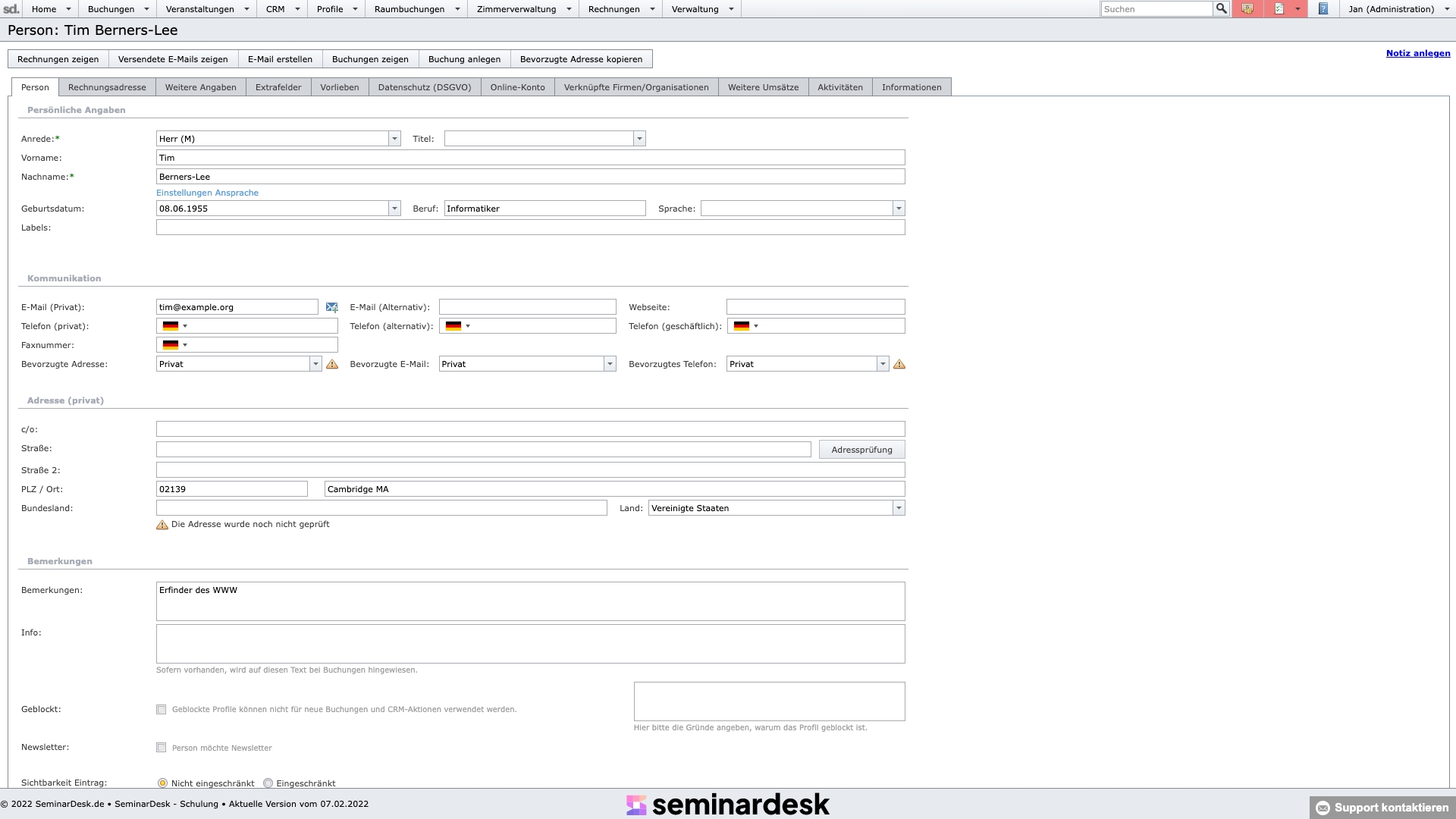Image resolution: width=1456 pixels, height=819 pixels.
Task: Expand the Bevorzugte E-Mail dropdown
Action: coord(610,364)
